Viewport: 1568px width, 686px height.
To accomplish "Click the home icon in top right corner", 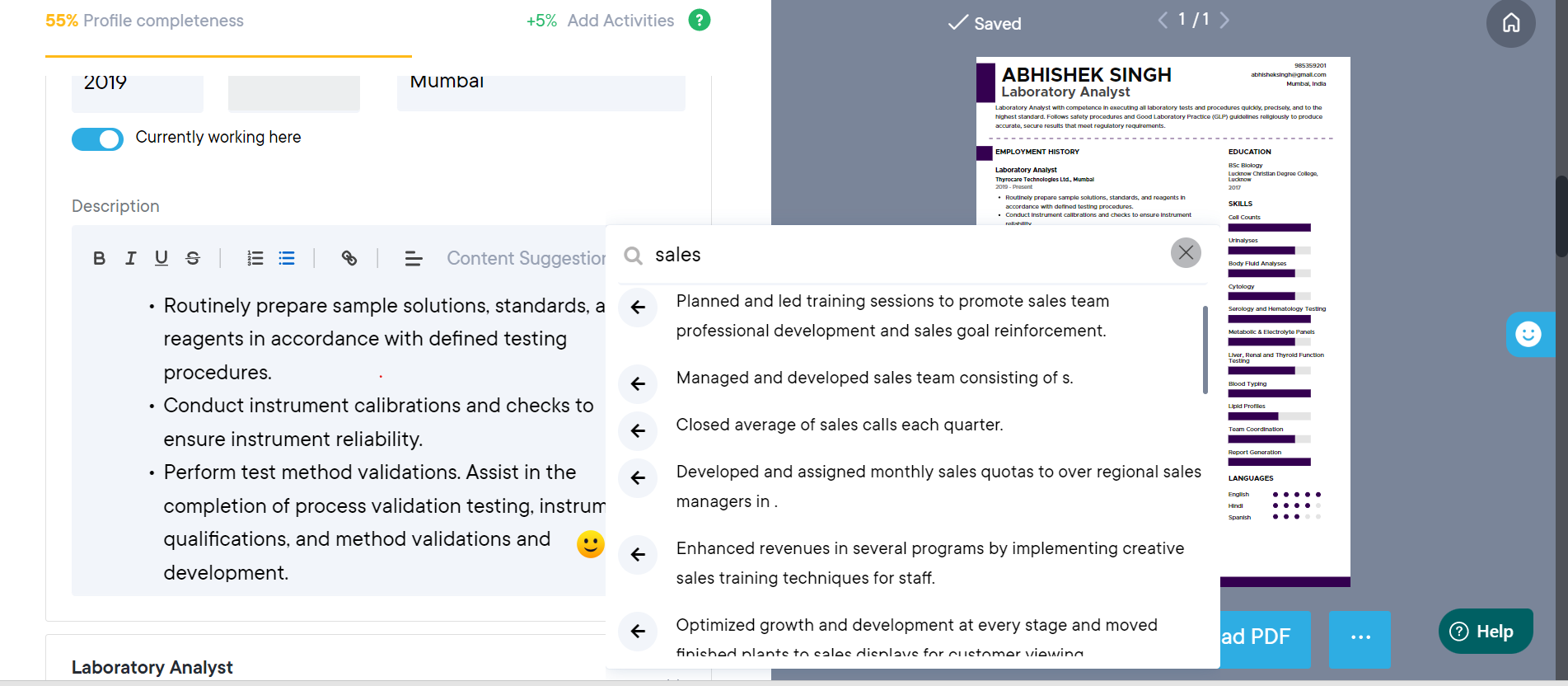I will pyautogui.click(x=1511, y=24).
